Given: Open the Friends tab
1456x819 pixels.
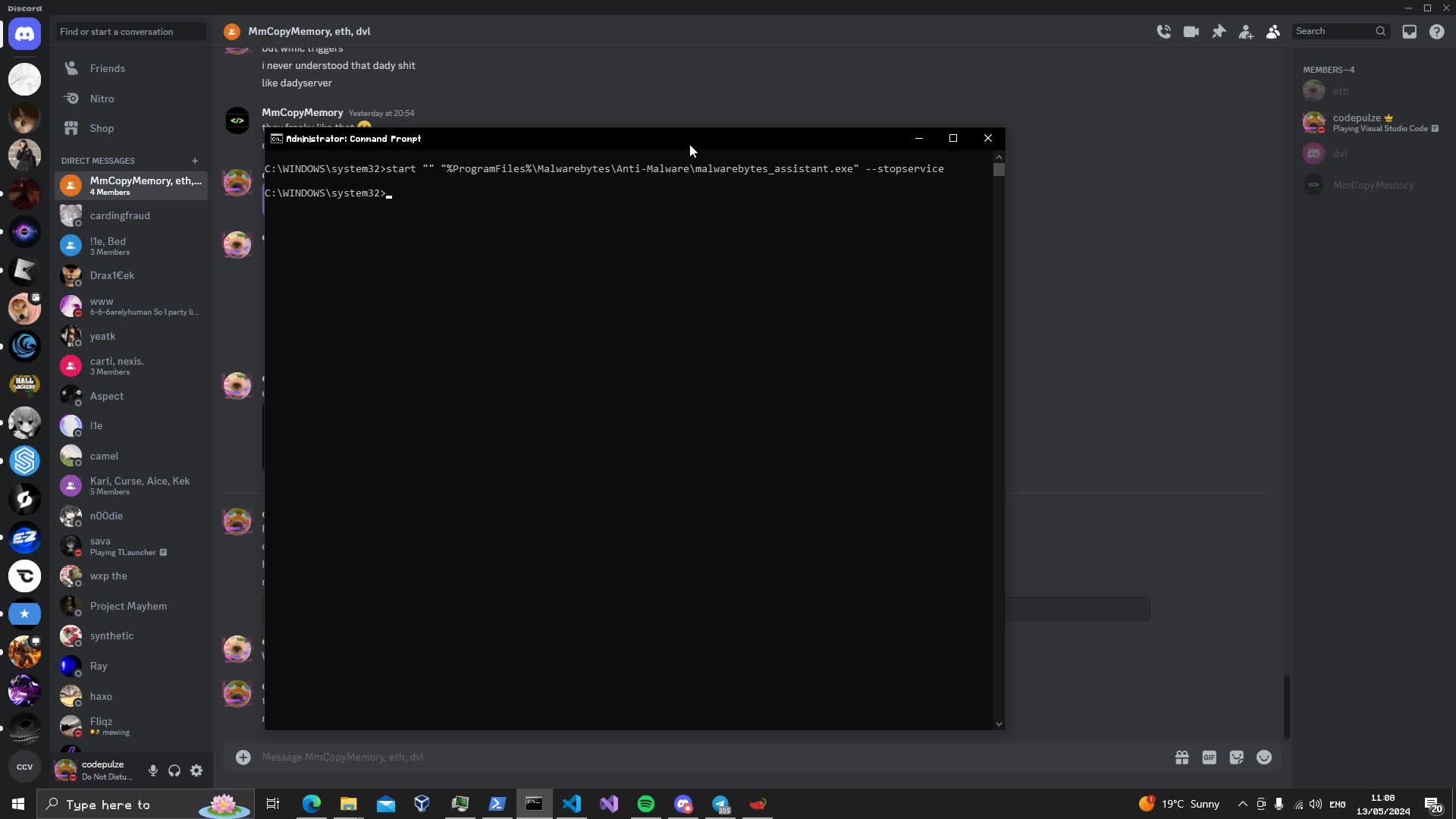Looking at the screenshot, I should tap(107, 68).
